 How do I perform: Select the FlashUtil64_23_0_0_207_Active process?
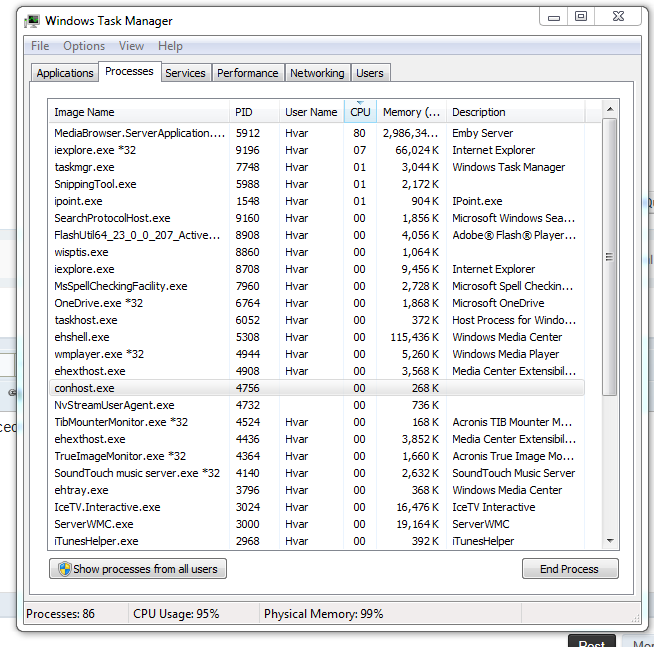[x=317, y=235]
